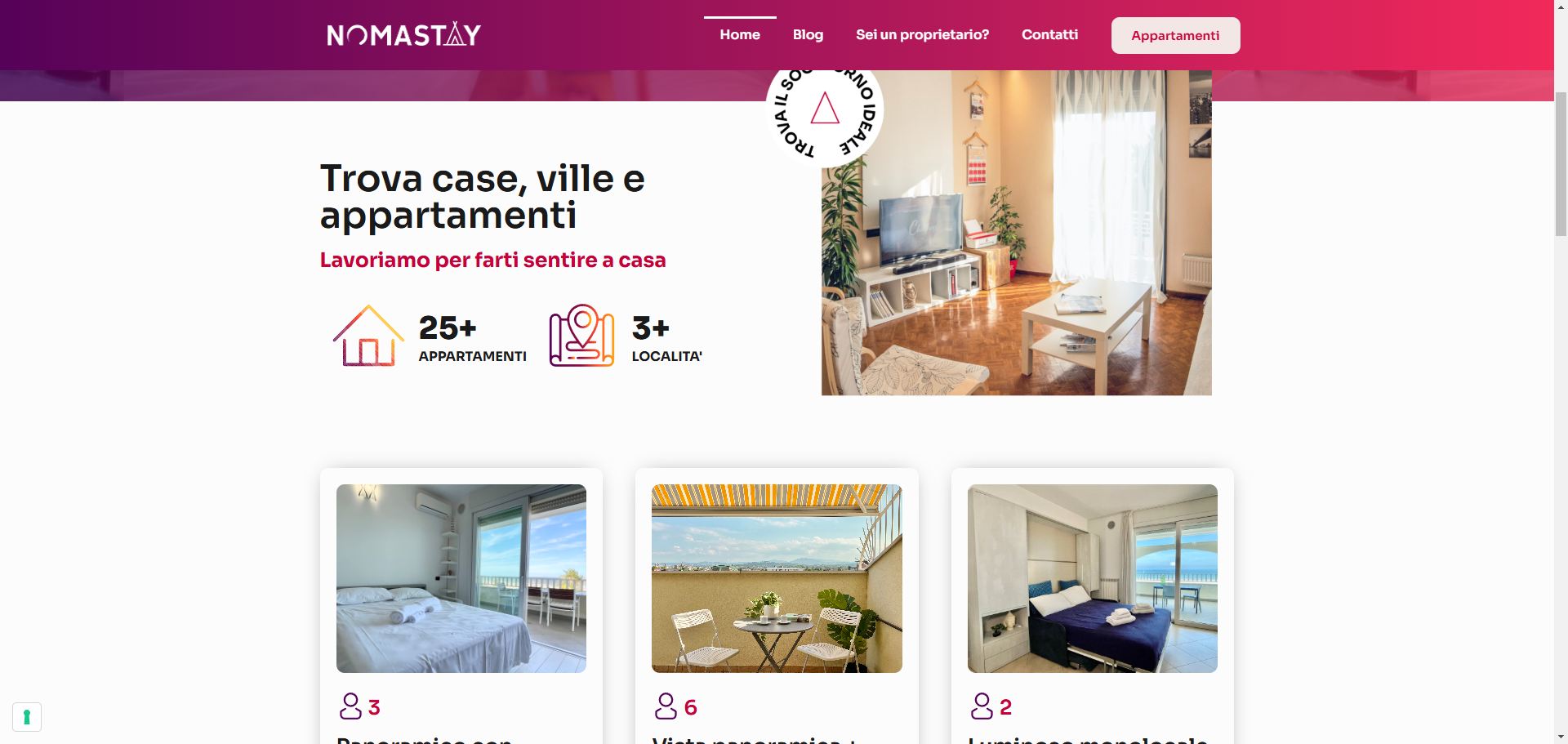
Task: Open the blue bed studio apartment photo
Action: pos(1093,578)
